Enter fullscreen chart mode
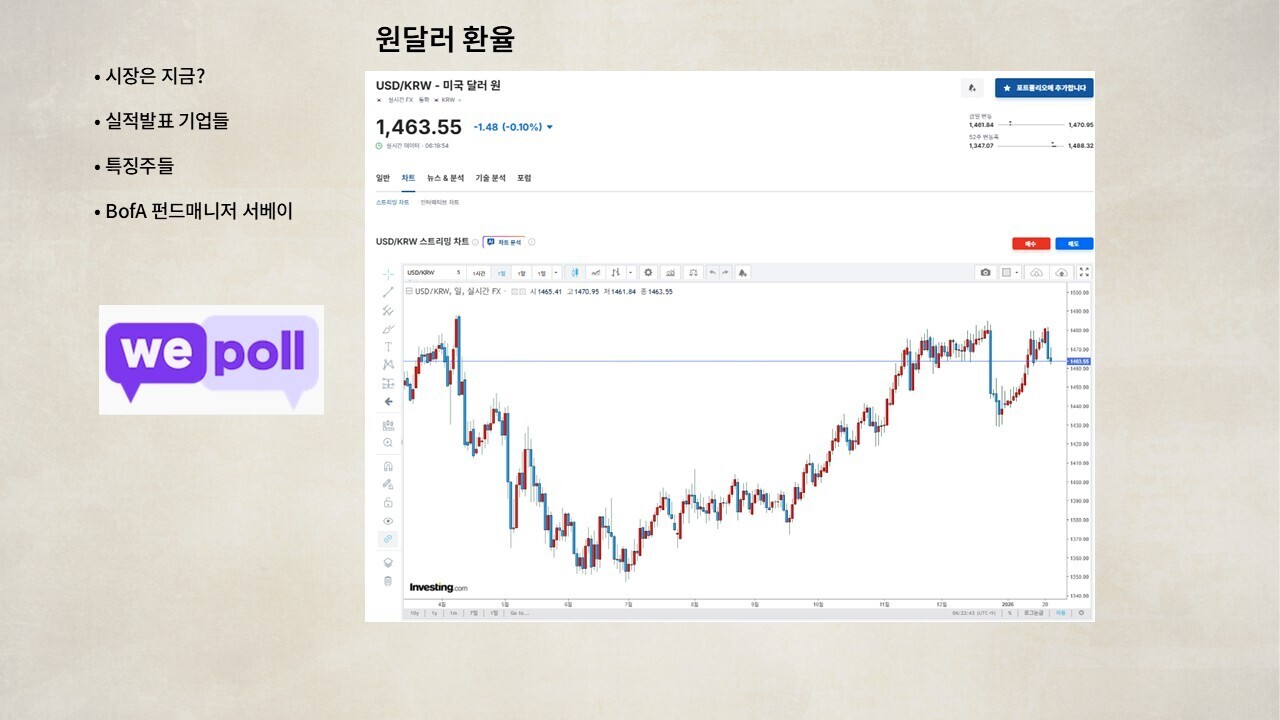 coord(1084,272)
